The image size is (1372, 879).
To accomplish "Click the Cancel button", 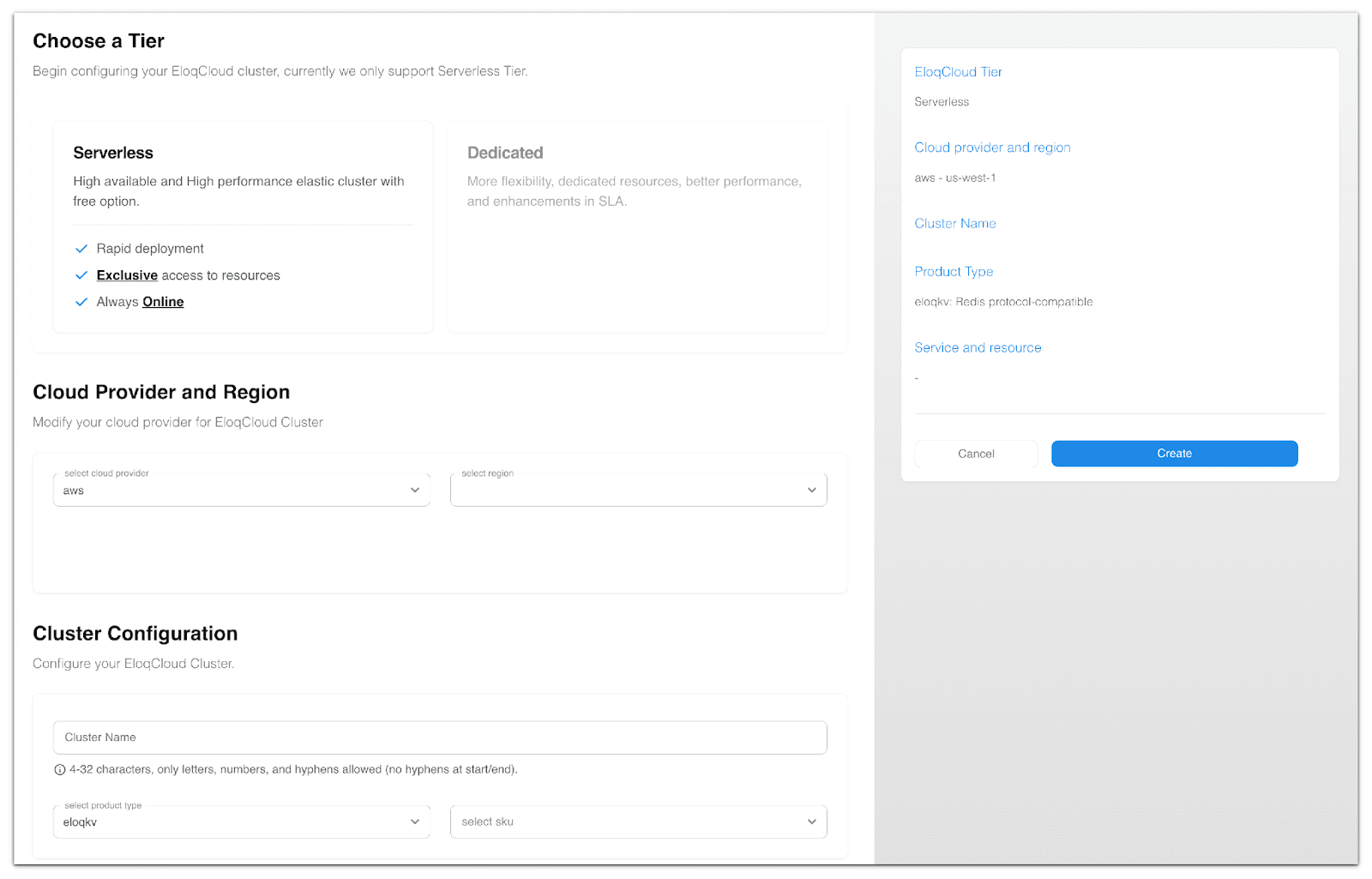I will click(x=976, y=454).
